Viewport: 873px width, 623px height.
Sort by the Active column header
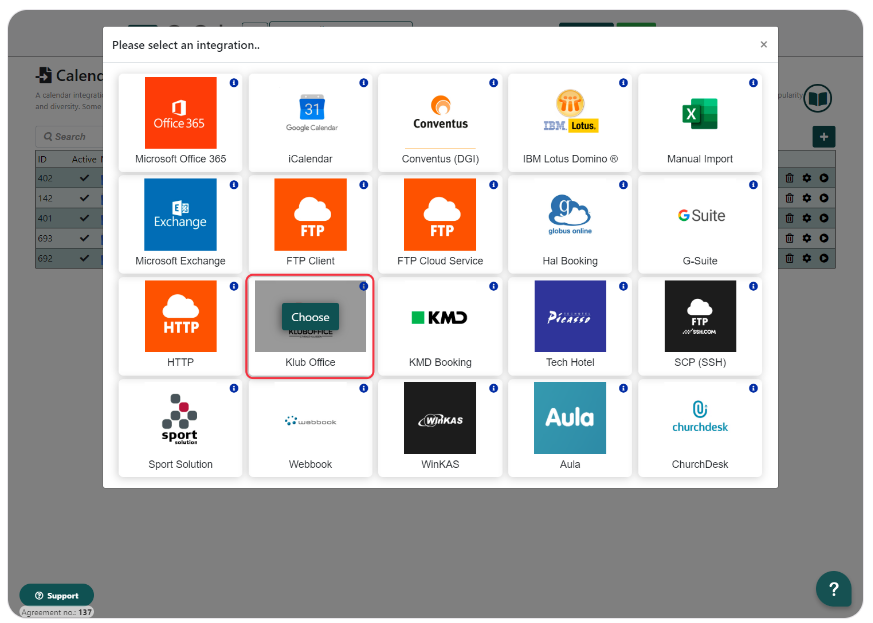coord(84,160)
